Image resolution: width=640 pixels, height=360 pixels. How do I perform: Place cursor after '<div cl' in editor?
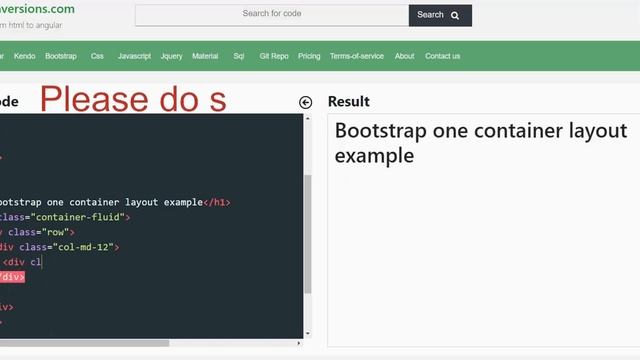pyautogui.click(x=42, y=262)
